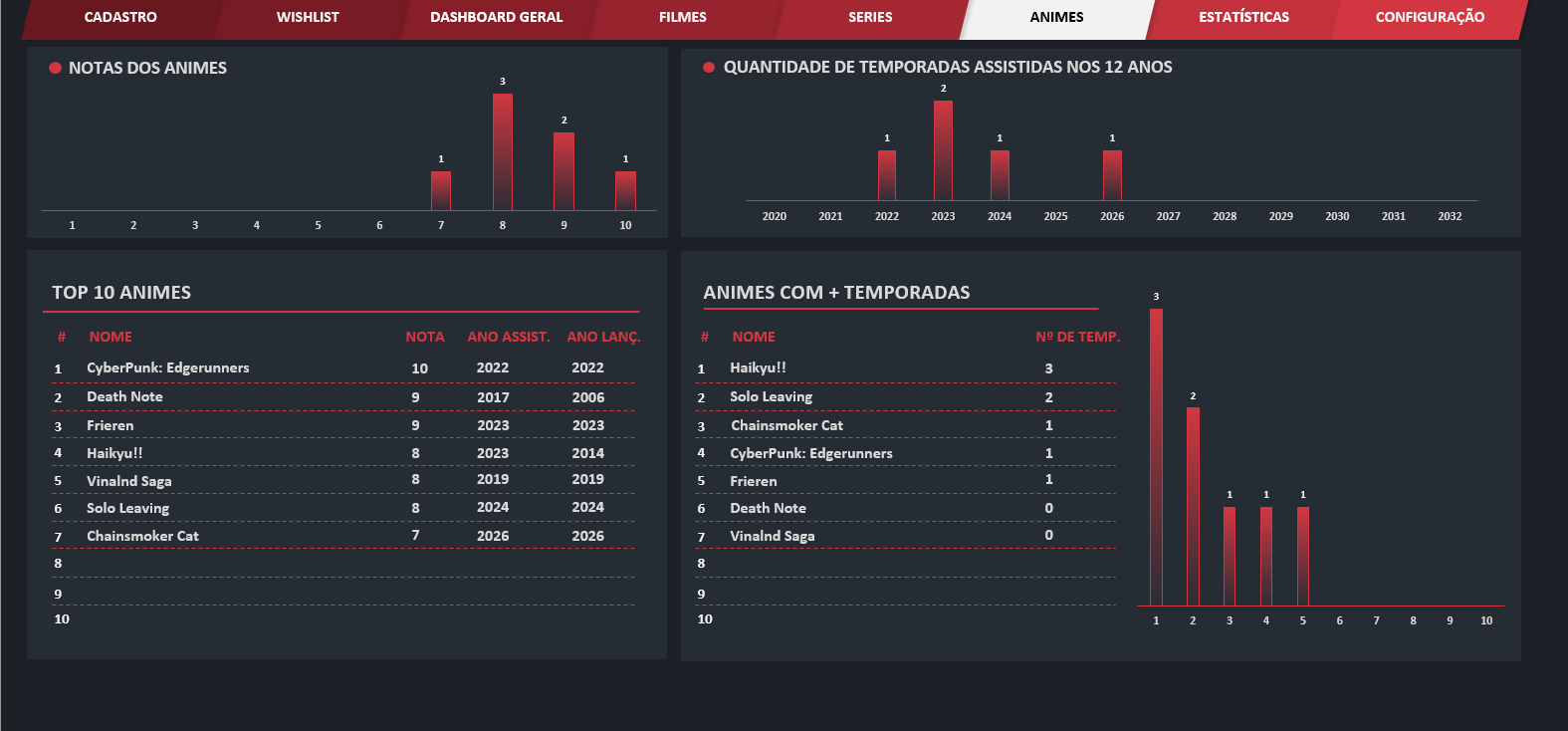
Task: Click the "ANO ASSIST." column header
Action: click(509, 337)
